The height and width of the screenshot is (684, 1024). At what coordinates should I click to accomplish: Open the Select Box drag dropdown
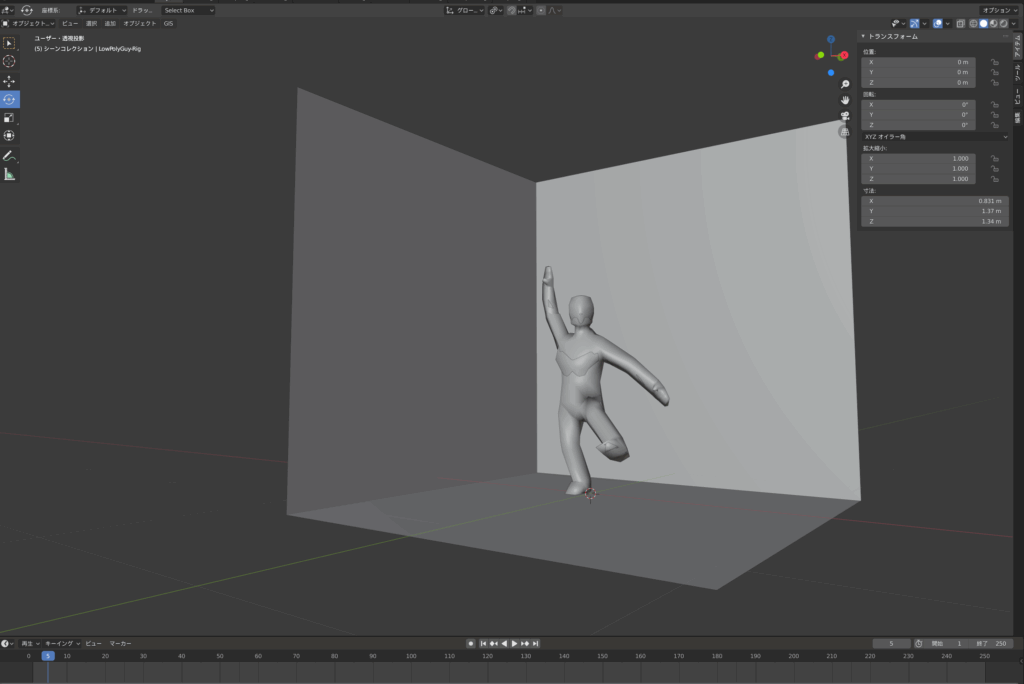pos(188,10)
